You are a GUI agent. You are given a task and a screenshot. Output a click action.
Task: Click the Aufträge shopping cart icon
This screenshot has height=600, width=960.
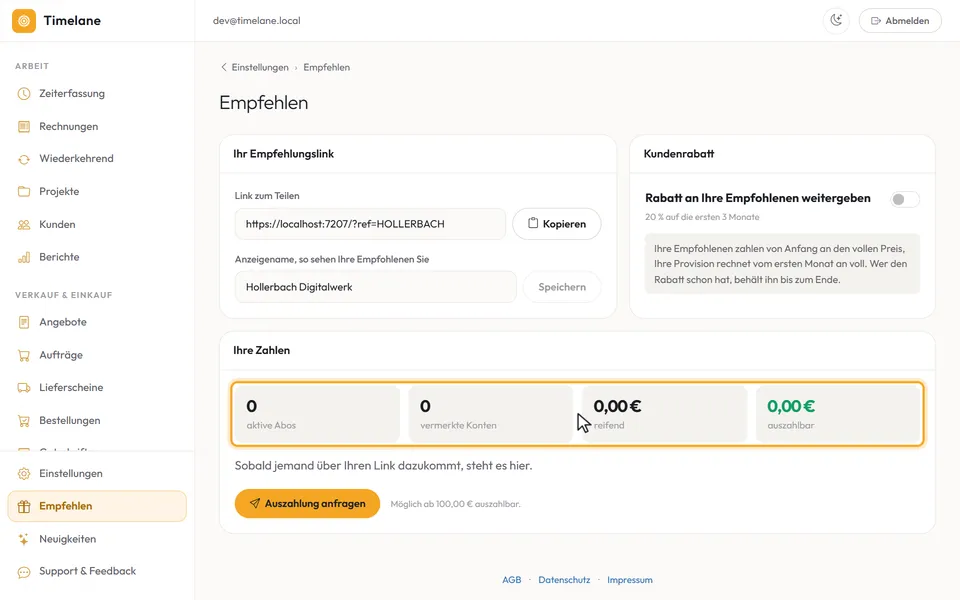pos(24,355)
